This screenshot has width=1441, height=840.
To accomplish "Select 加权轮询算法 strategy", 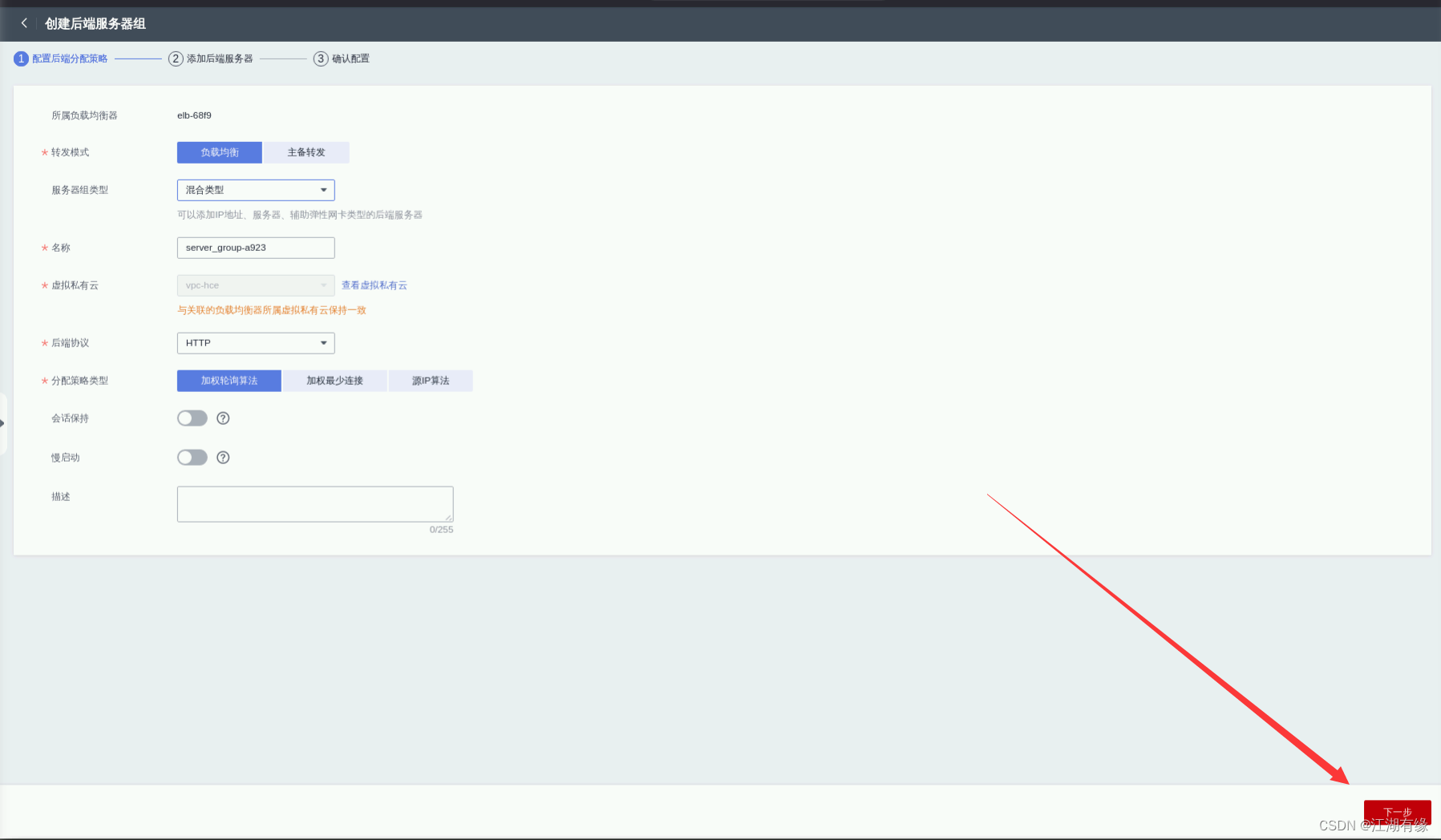I will pos(229,381).
